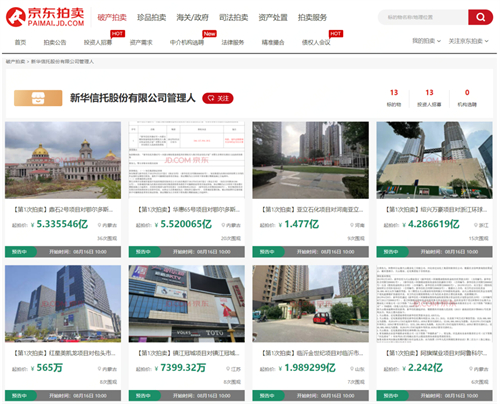Click the location pin on 7399.32万 card
The image size is (500, 404).
tap(228, 369)
